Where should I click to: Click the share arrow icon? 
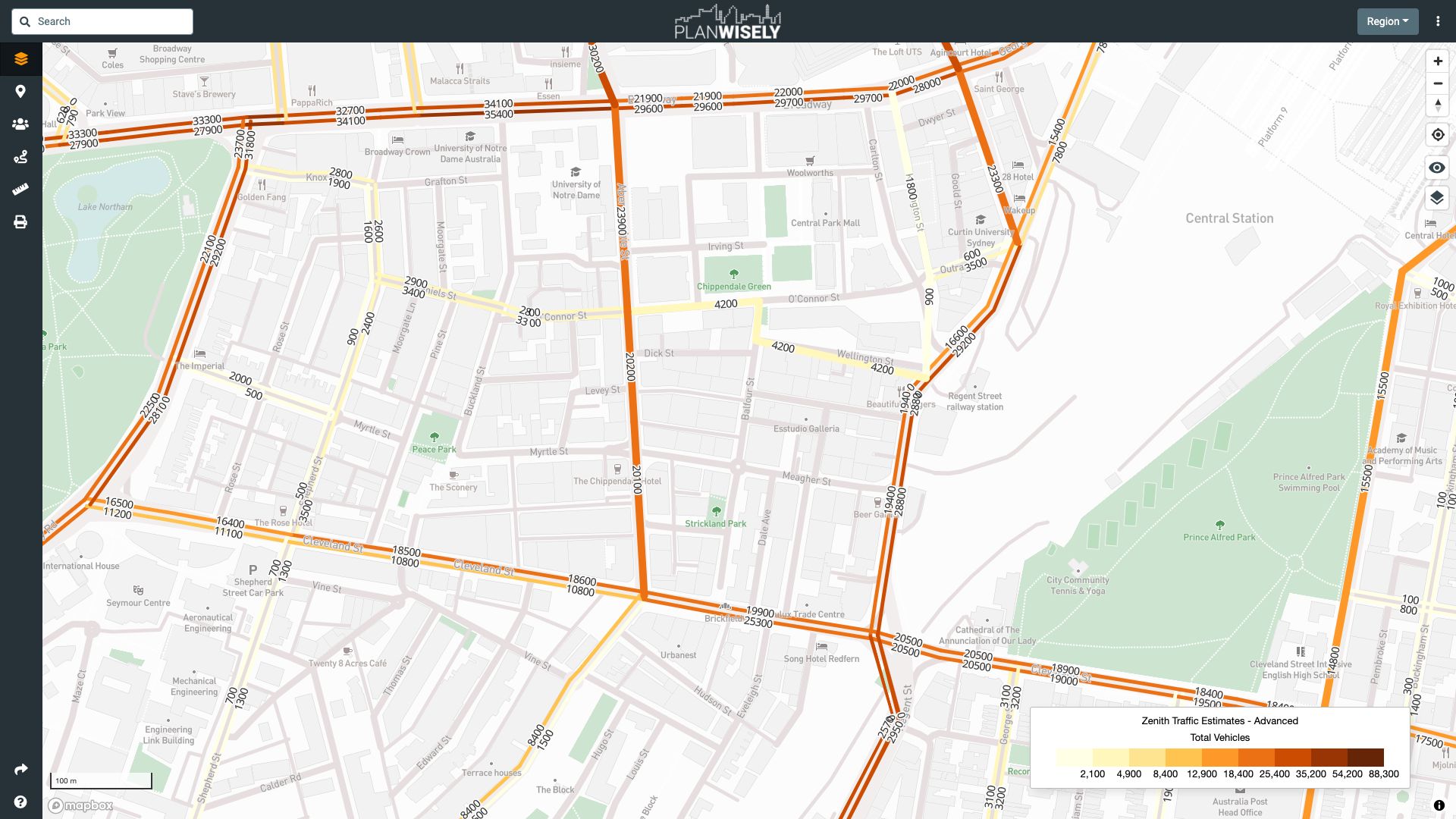(x=20, y=769)
